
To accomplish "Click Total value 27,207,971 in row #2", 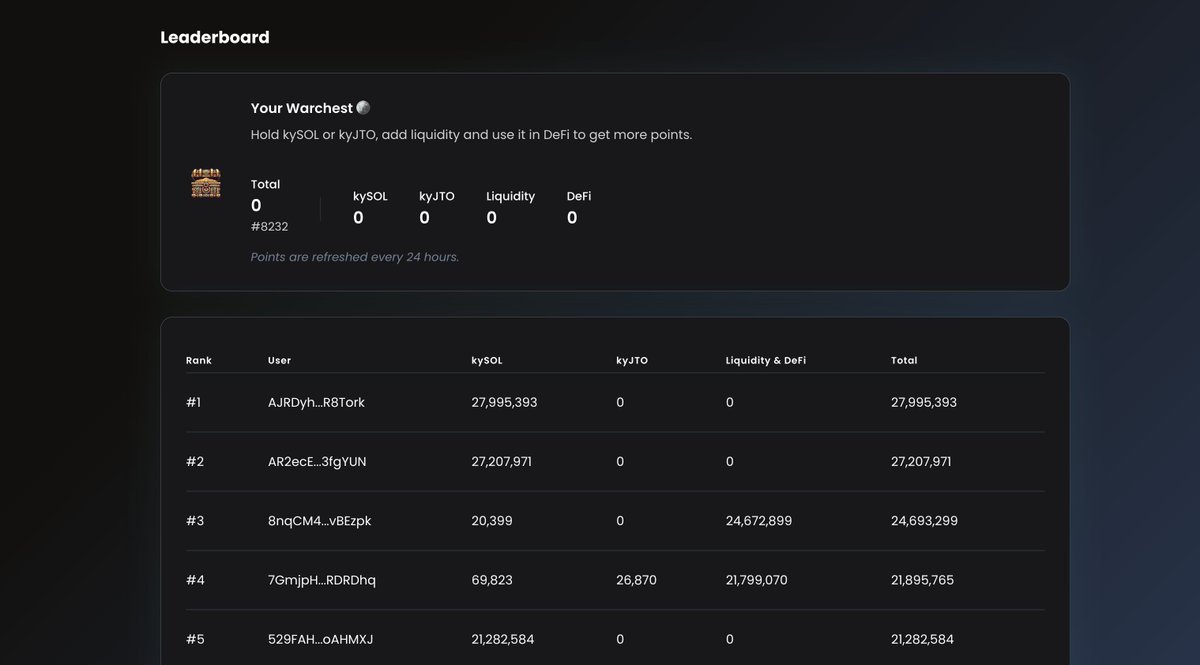I will [x=921, y=462].
